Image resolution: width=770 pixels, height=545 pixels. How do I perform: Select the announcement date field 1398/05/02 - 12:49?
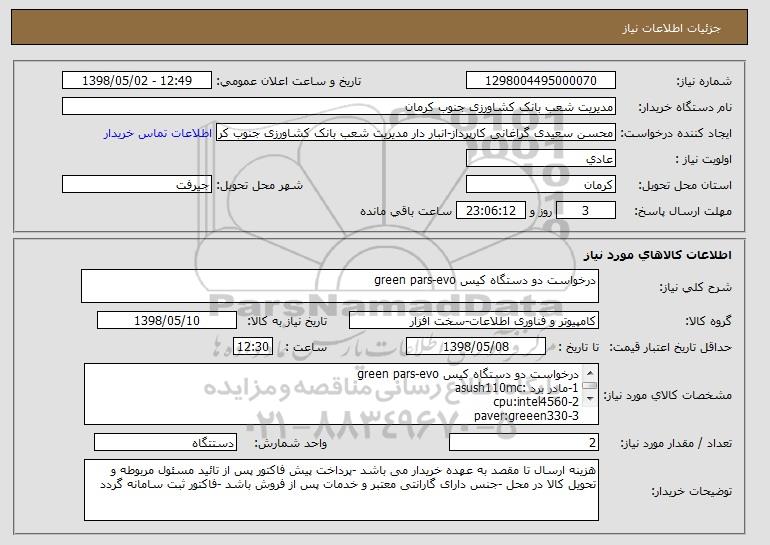click(137, 81)
